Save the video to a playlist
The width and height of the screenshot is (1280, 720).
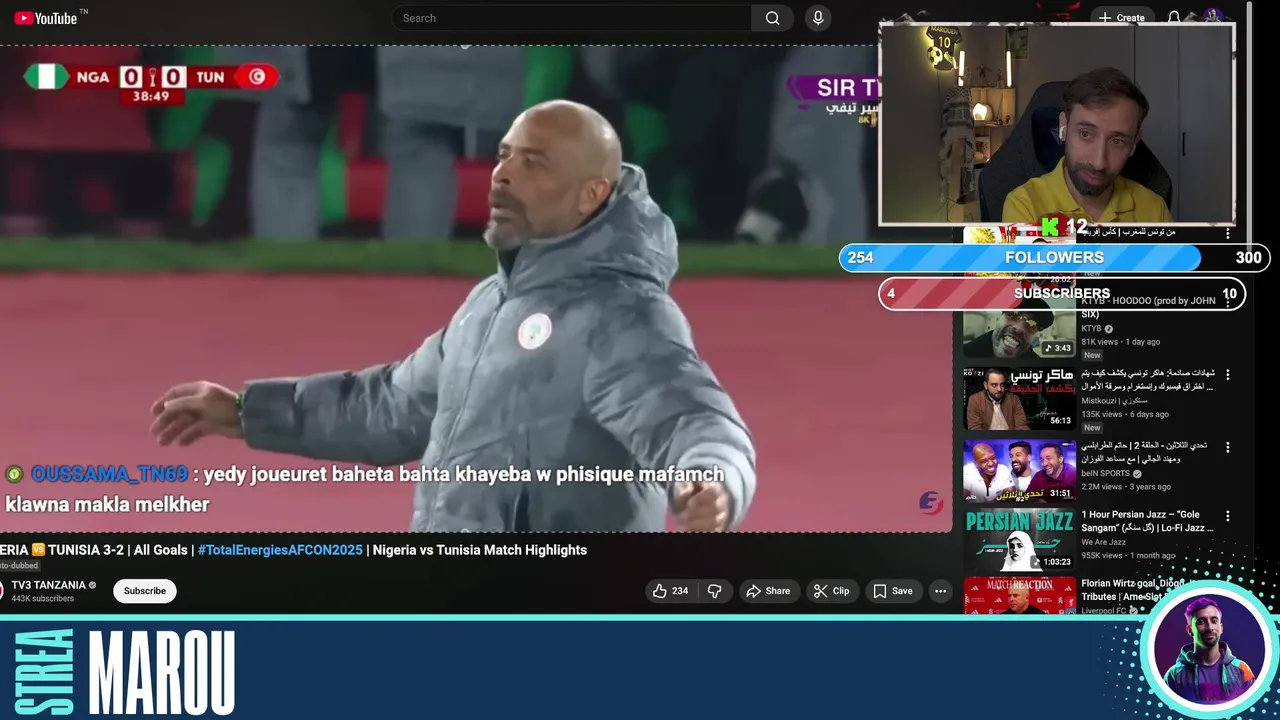coord(893,591)
